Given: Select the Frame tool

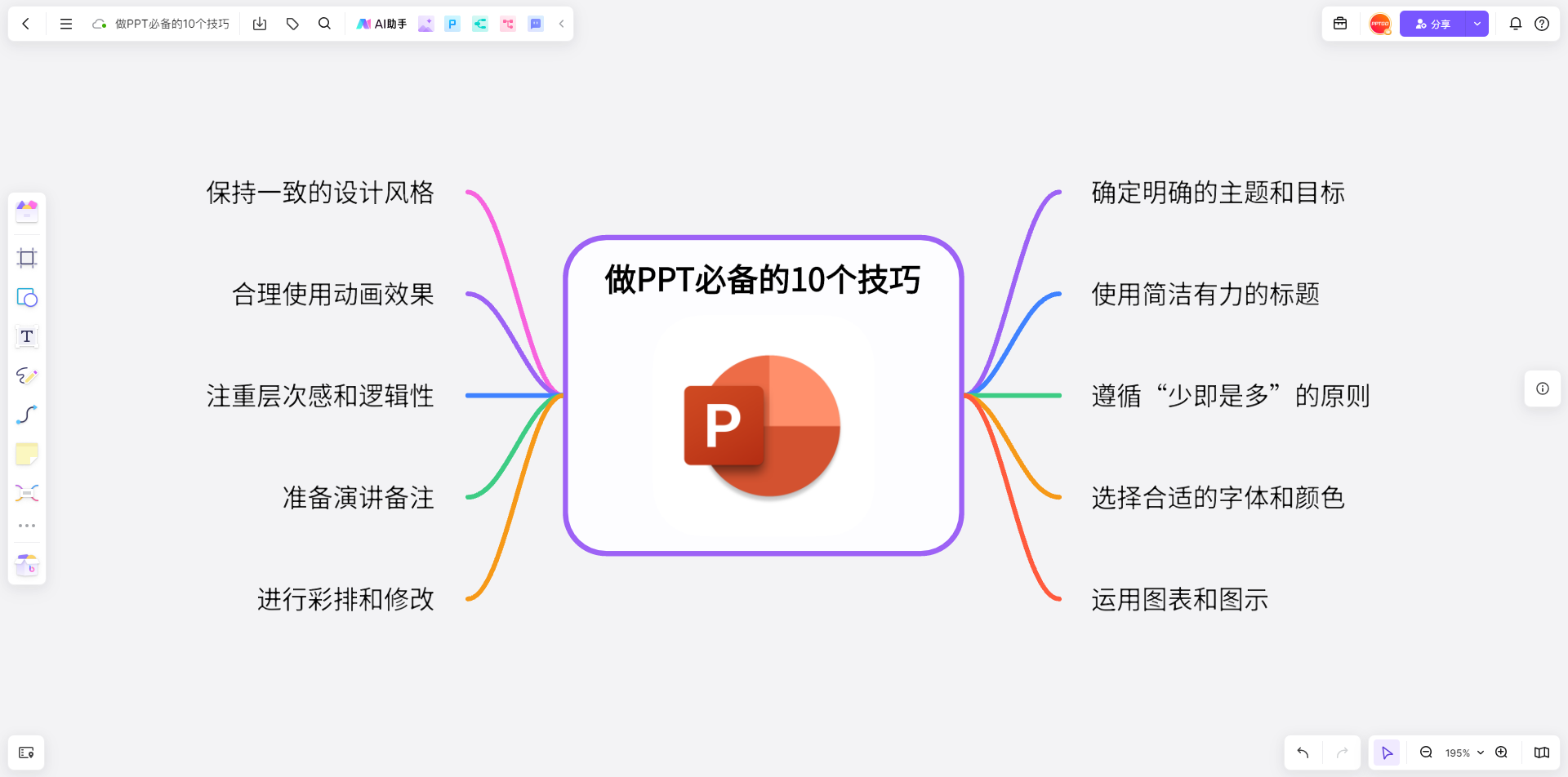Looking at the screenshot, I should pyautogui.click(x=27, y=258).
